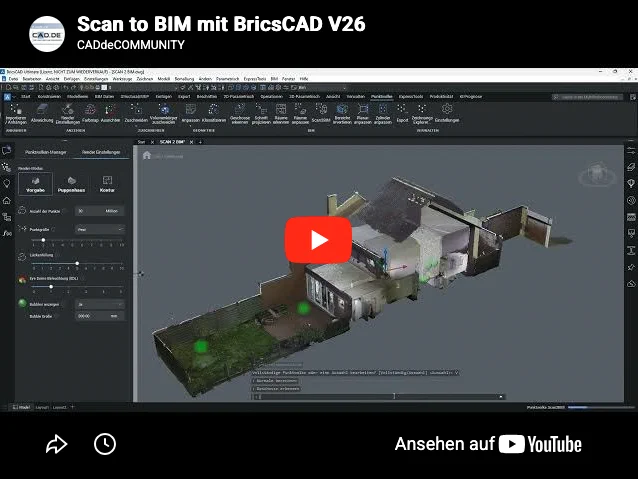Open the Zeichnen menu
This screenshot has height=479, width=638.
coord(145,79)
